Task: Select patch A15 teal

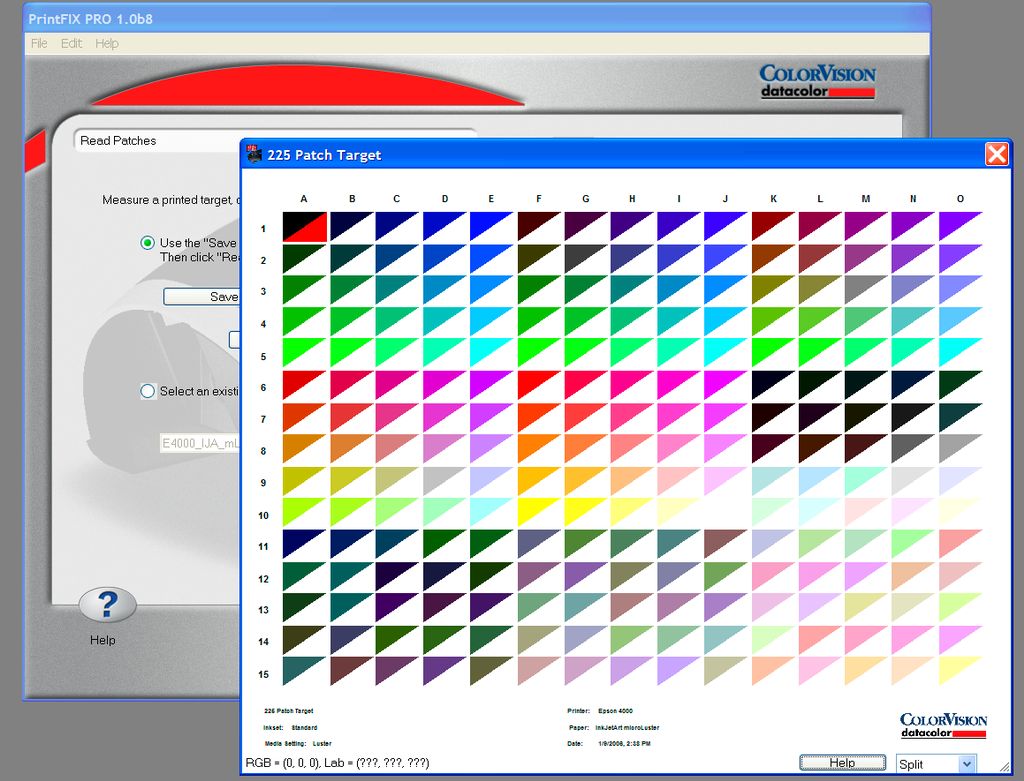Action: click(304, 671)
